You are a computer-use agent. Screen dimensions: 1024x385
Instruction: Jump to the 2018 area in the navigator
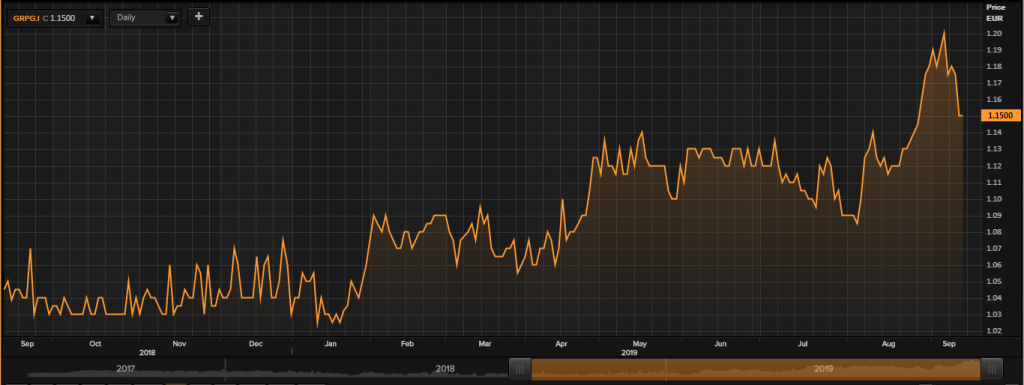[x=445, y=369]
